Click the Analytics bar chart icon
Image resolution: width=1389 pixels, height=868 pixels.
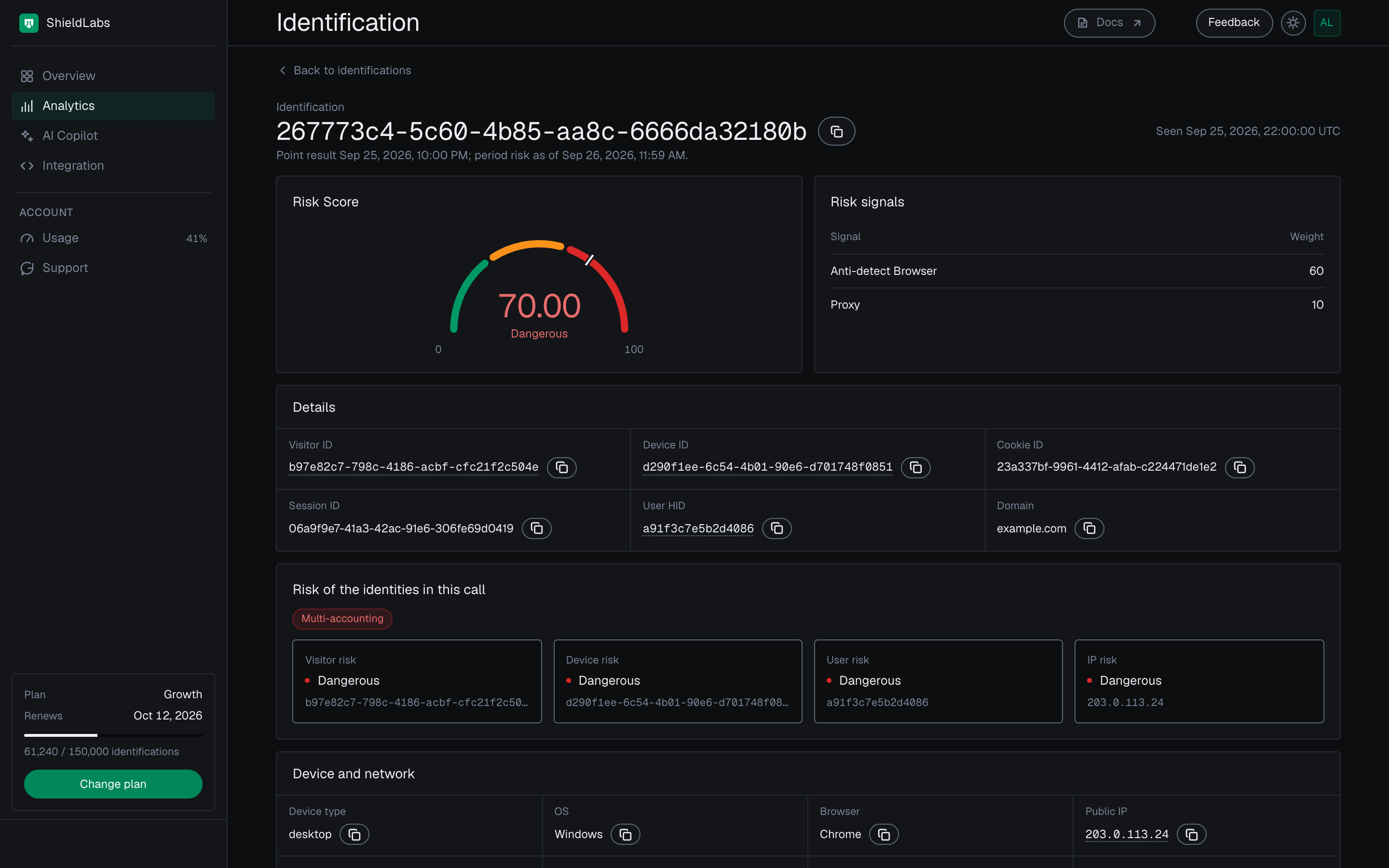27,106
